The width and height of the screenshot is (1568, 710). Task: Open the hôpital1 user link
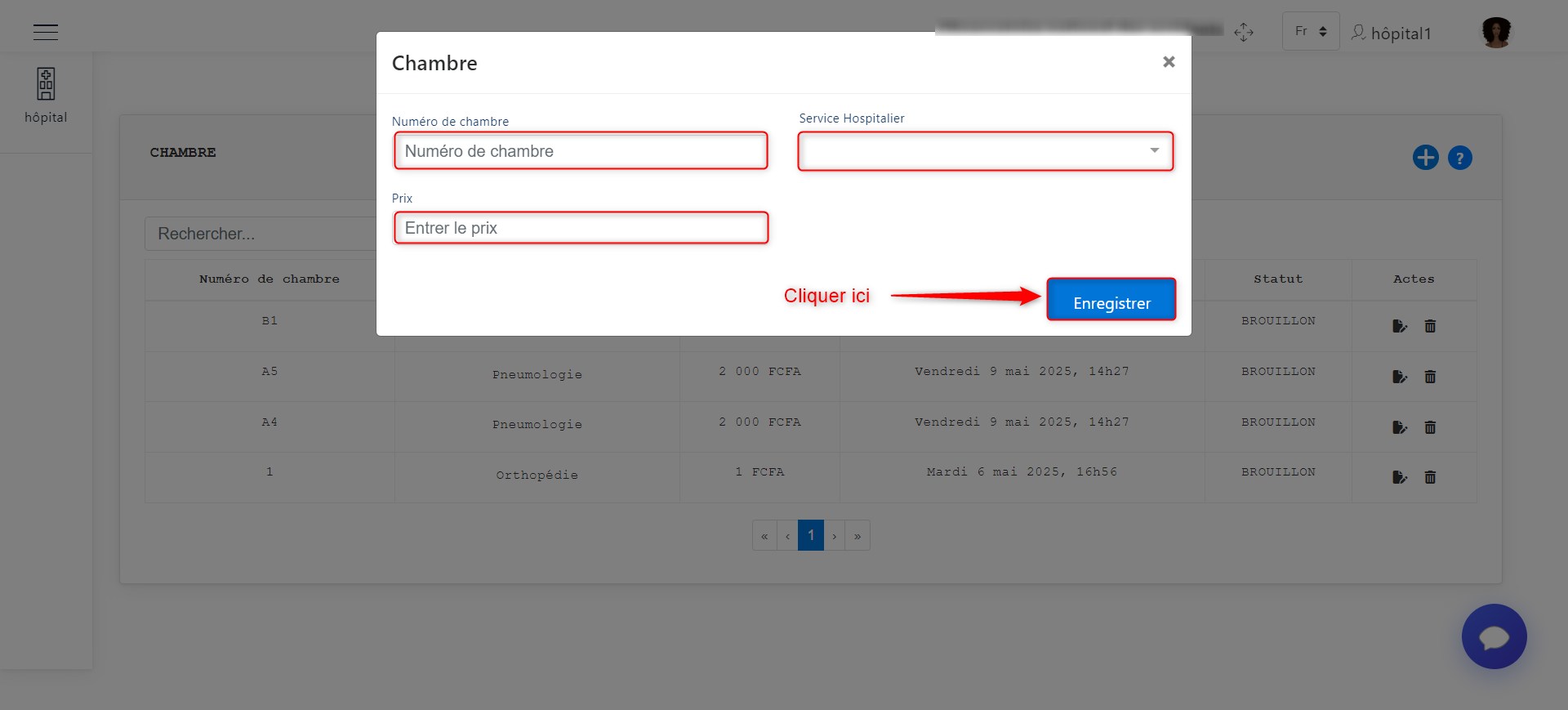1391,33
